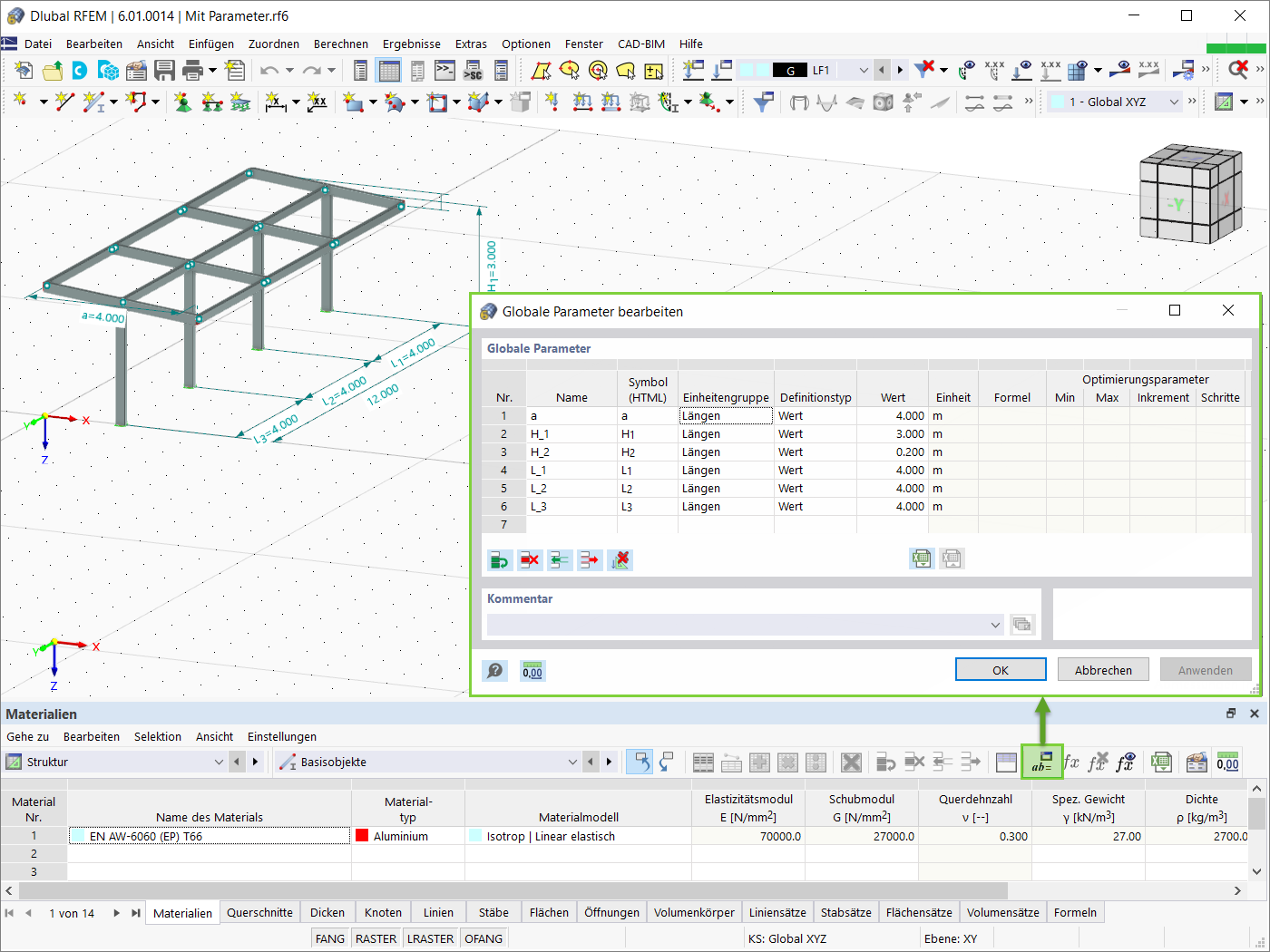Click the view navigation cube

coord(1190,194)
